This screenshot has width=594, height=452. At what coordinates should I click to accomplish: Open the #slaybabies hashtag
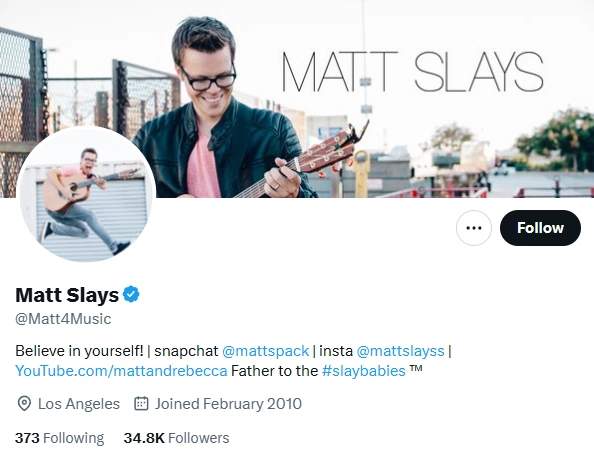click(x=364, y=371)
